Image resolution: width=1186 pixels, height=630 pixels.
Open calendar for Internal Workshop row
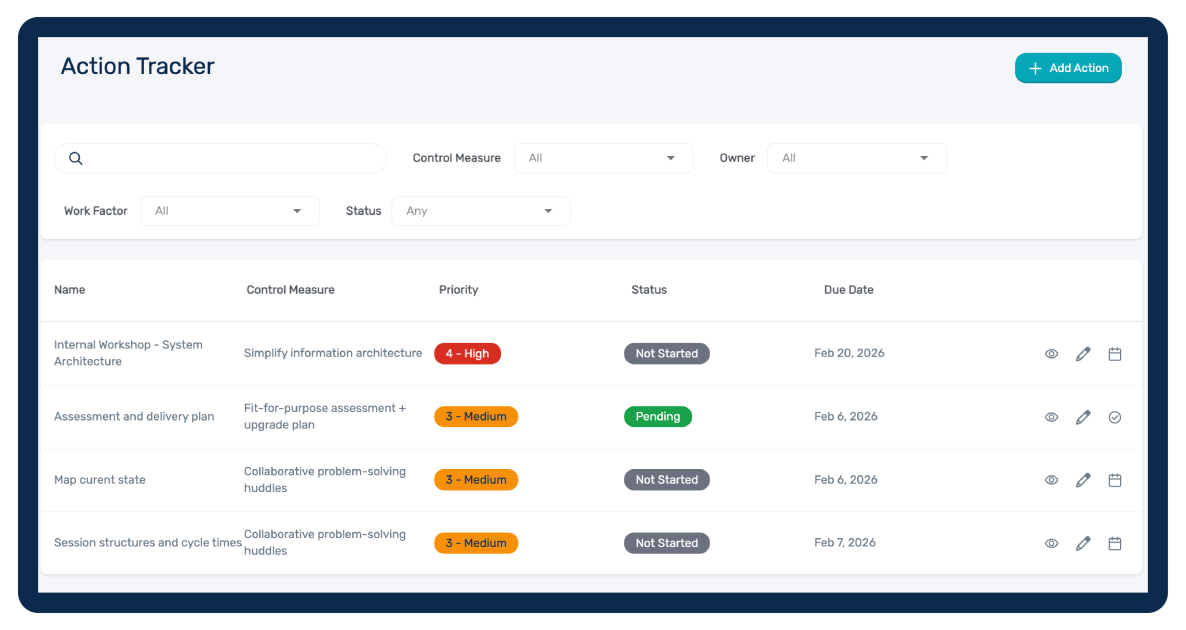1115,354
